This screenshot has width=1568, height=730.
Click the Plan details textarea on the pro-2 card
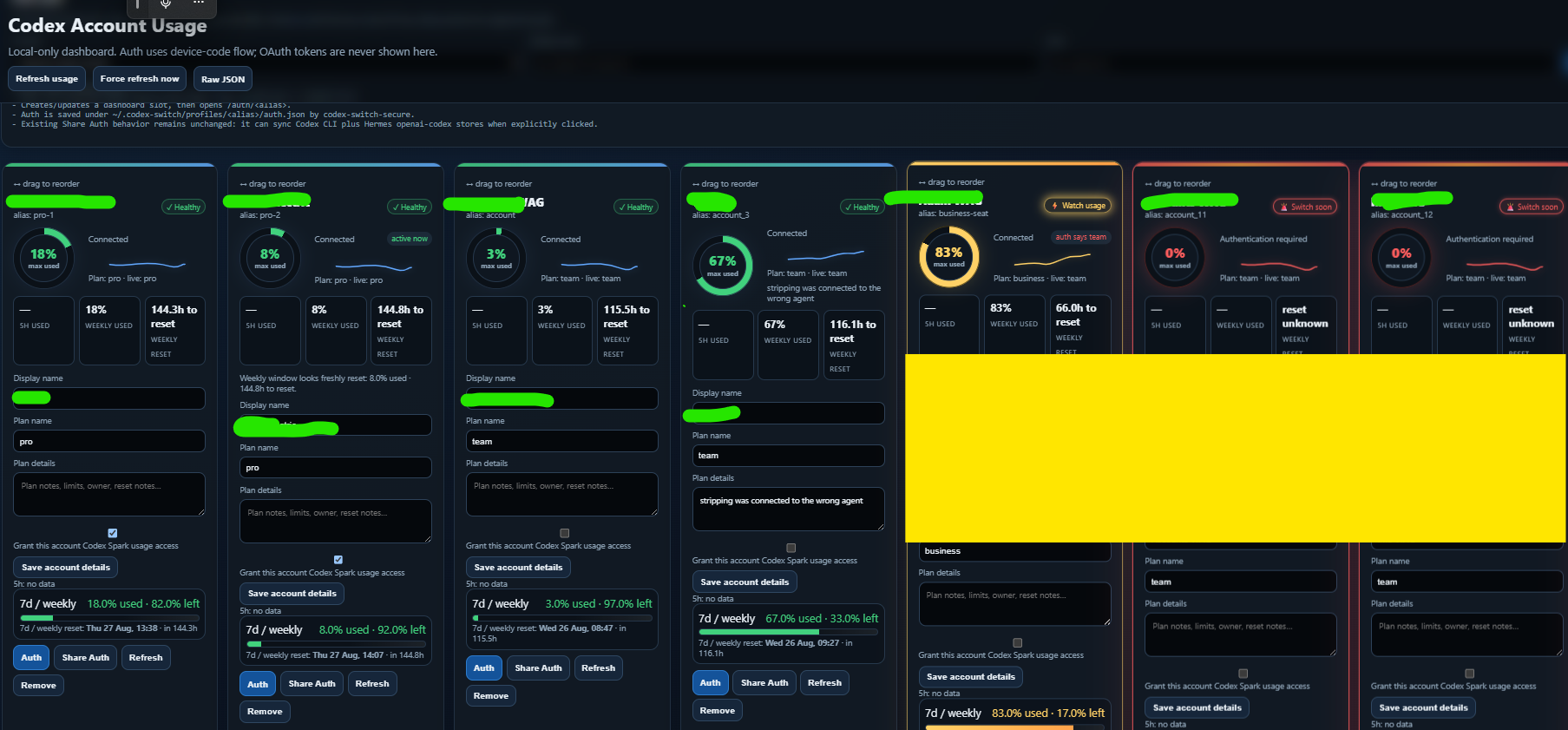[336, 522]
